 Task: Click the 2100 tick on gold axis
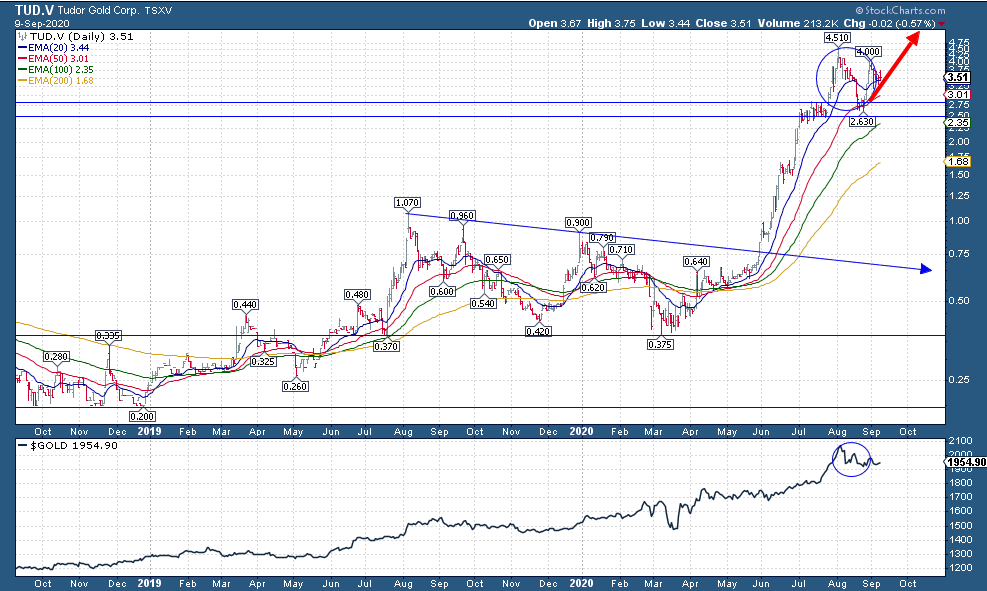coord(959,440)
